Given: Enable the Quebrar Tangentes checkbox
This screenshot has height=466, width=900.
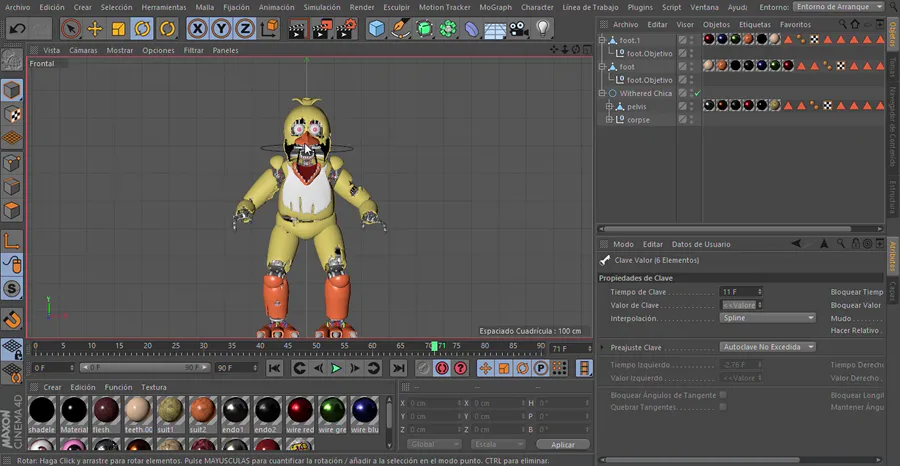Looking at the screenshot, I should 723,406.
